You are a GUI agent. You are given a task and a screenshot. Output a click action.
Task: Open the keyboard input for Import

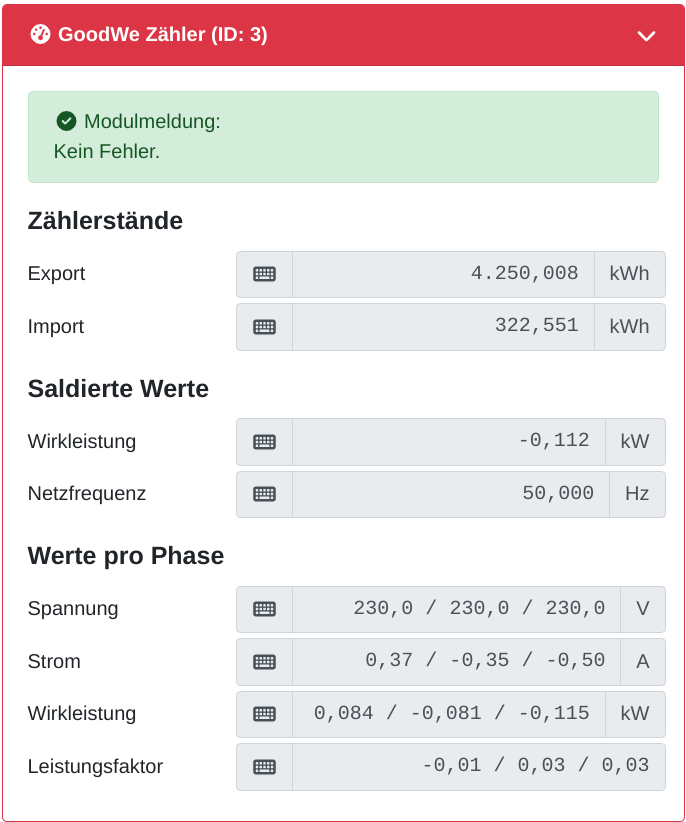(263, 327)
